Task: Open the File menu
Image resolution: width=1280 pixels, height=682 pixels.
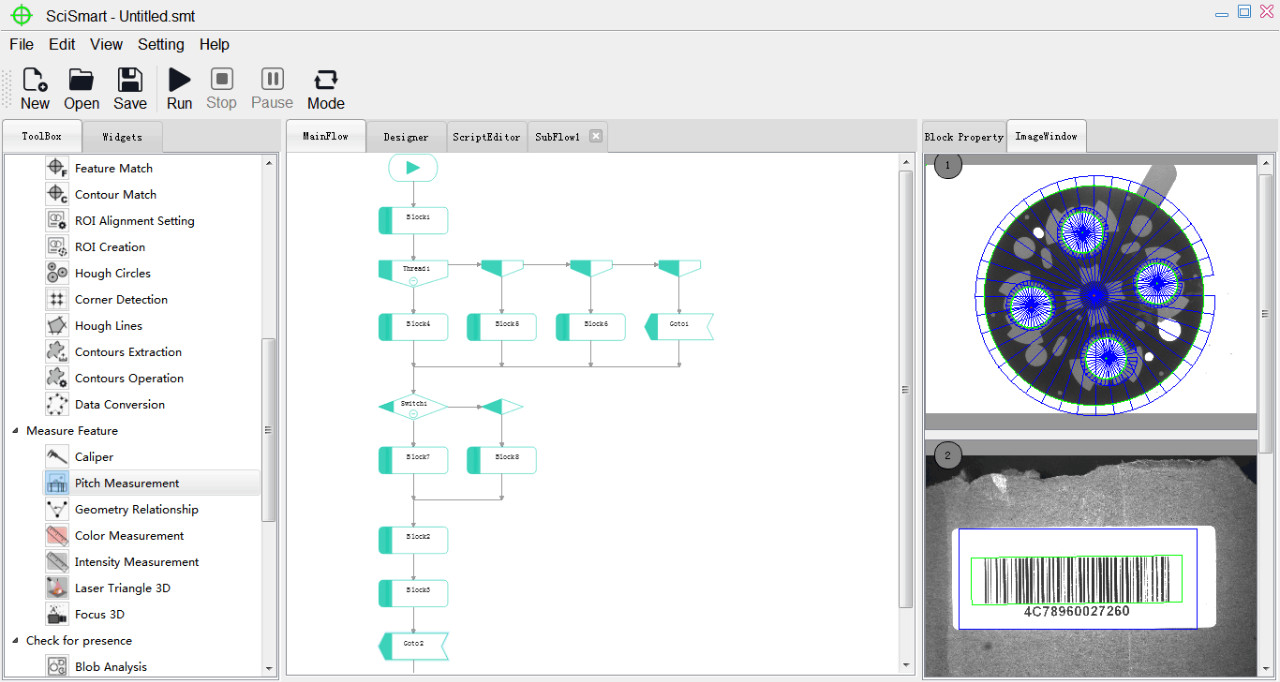Action: click(x=21, y=44)
